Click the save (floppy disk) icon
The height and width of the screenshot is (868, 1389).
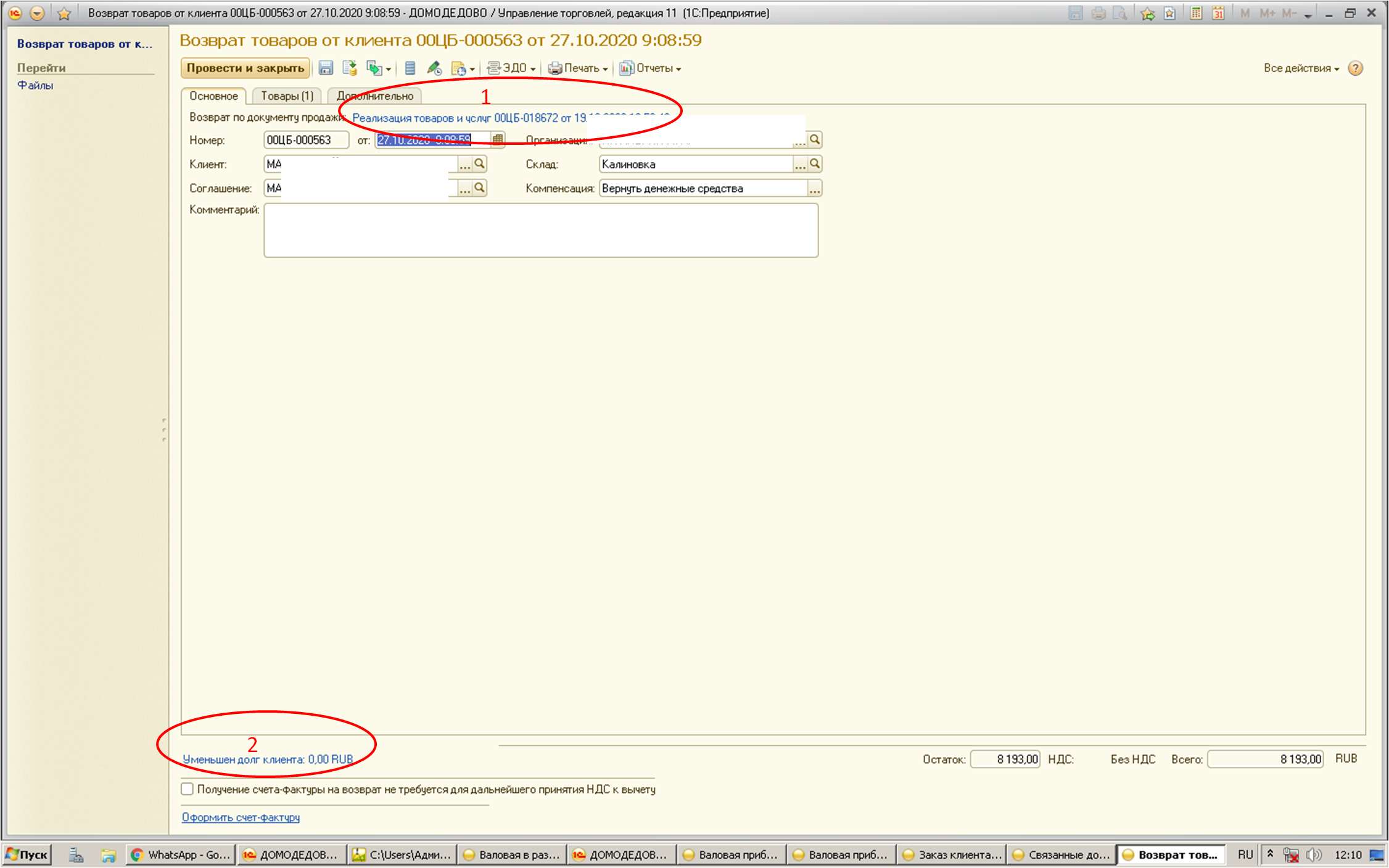[x=326, y=68]
